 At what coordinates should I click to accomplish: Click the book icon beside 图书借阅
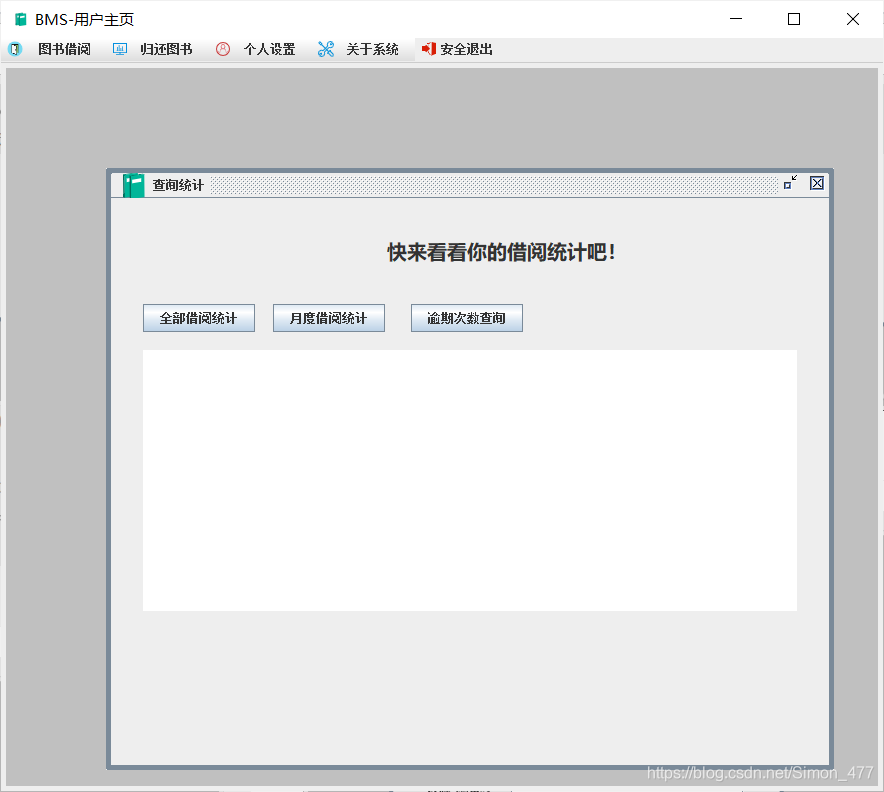15,49
